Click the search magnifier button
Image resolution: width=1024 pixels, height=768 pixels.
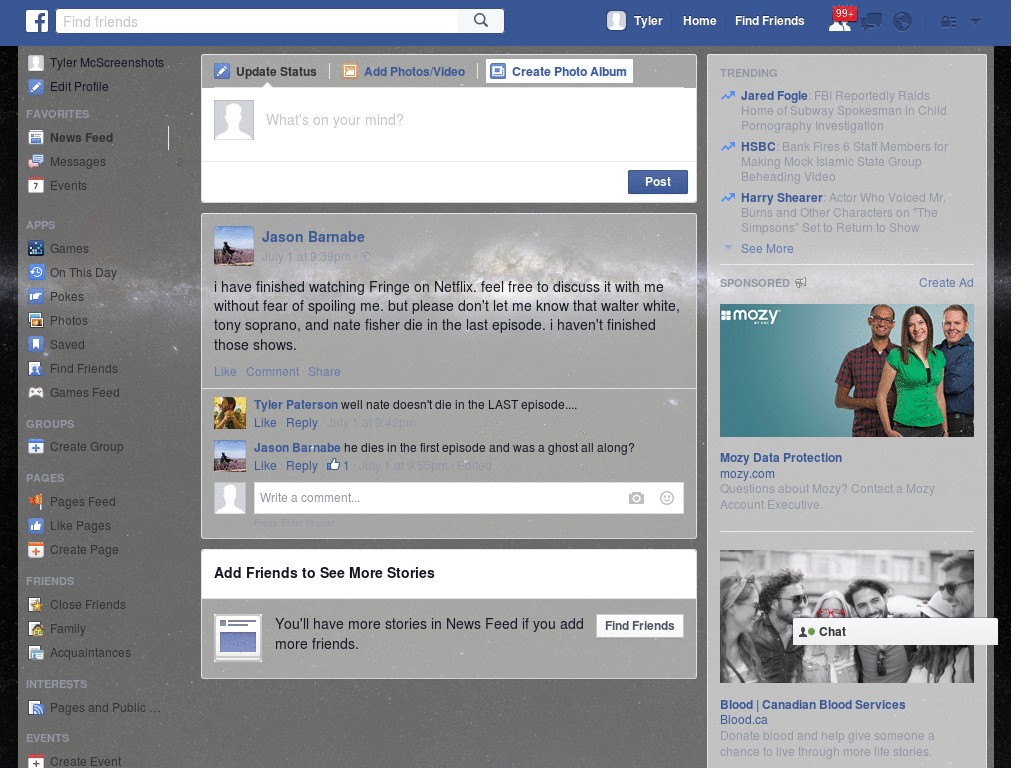pos(481,21)
